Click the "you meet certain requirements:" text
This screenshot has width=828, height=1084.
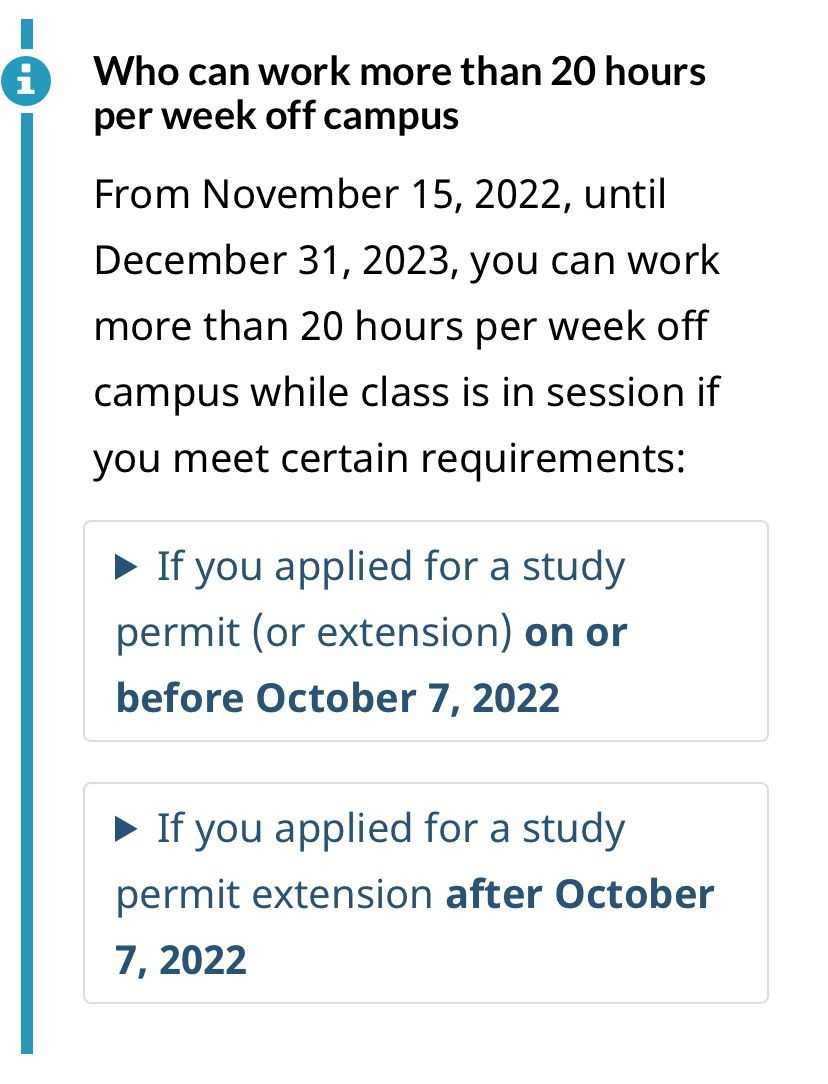pos(390,459)
